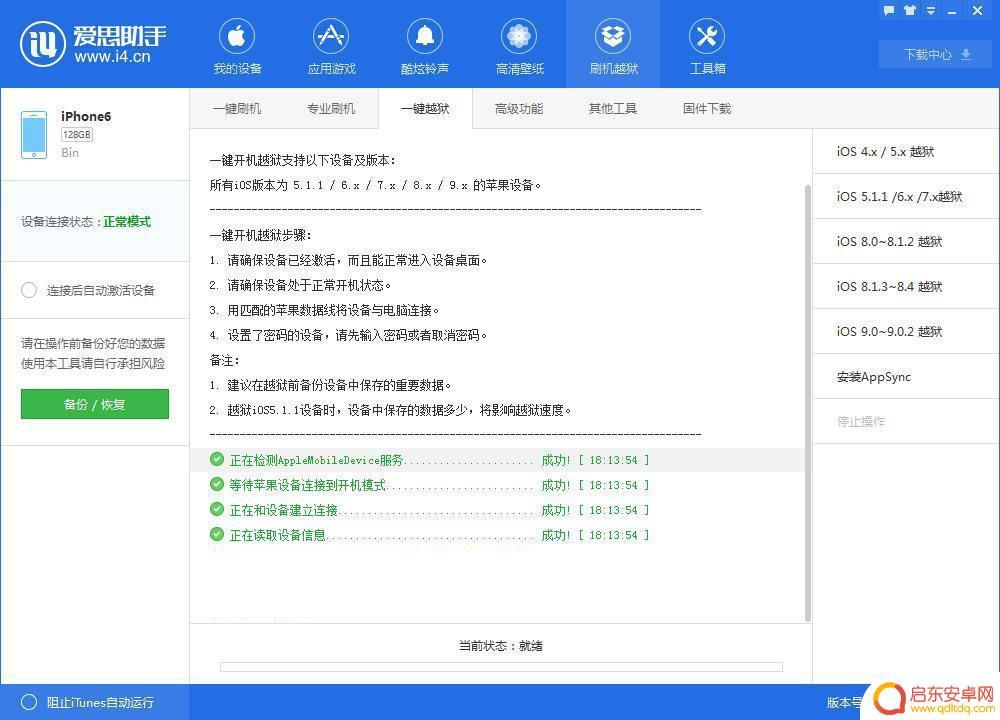Open 应用游戏 apps and games section
The height and width of the screenshot is (720, 1000).
pos(331,46)
